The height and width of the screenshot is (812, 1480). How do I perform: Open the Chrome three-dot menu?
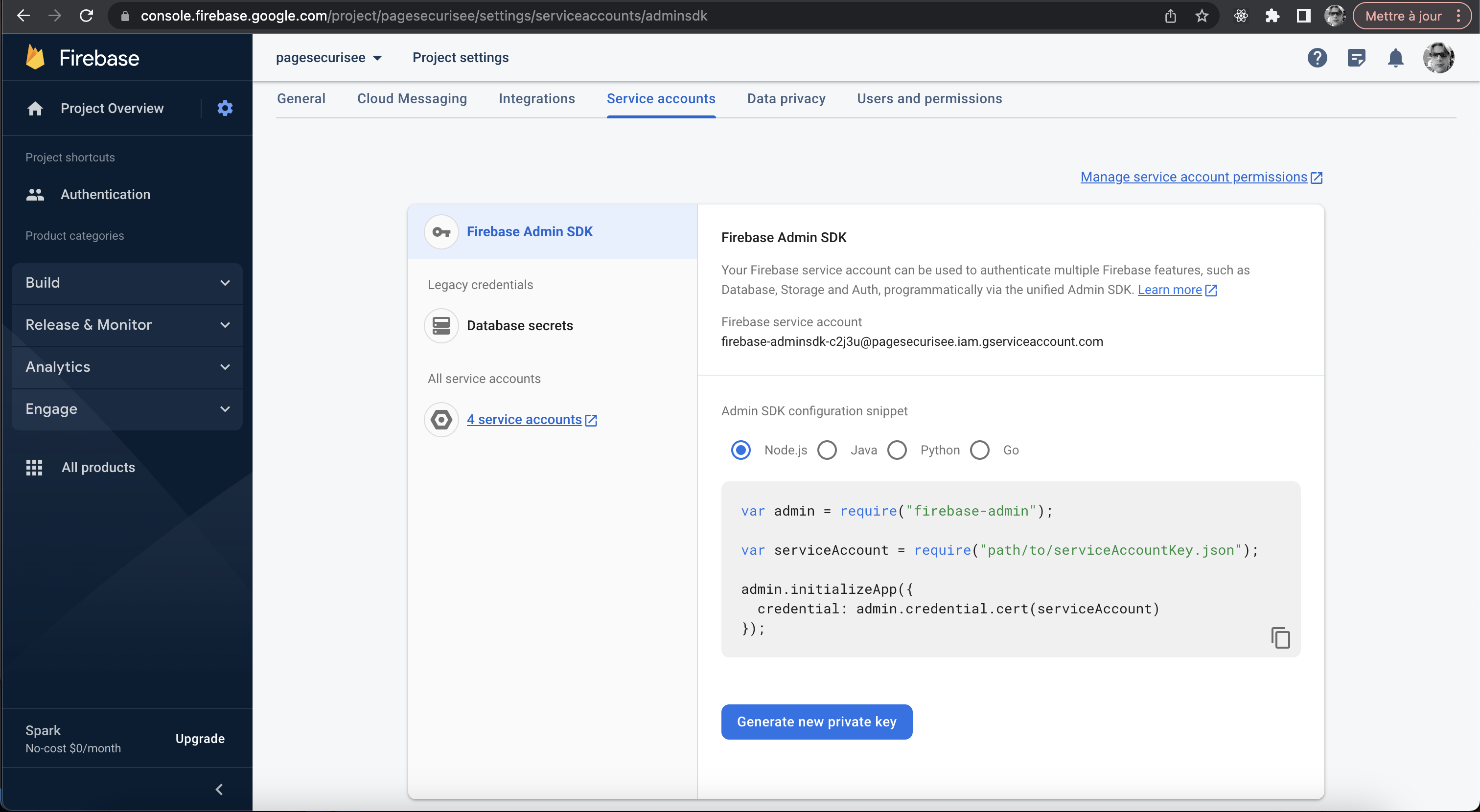[x=1458, y=16]
